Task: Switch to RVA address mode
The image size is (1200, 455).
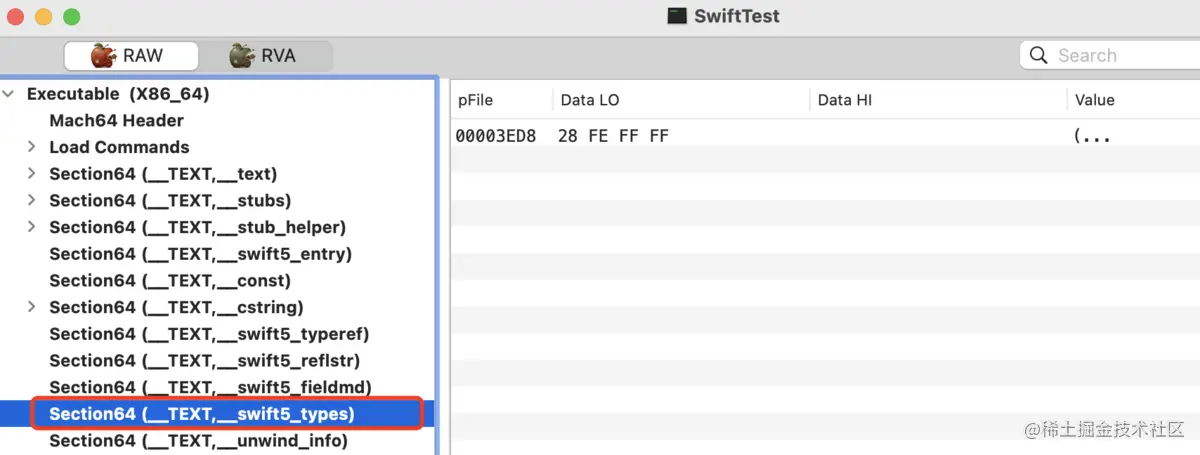Action: 264,56
